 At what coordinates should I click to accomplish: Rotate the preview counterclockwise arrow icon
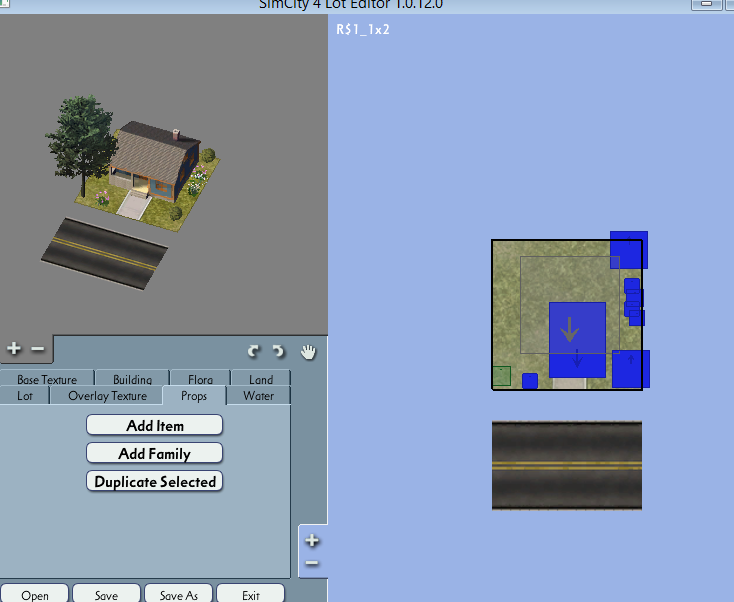point(253,351)
